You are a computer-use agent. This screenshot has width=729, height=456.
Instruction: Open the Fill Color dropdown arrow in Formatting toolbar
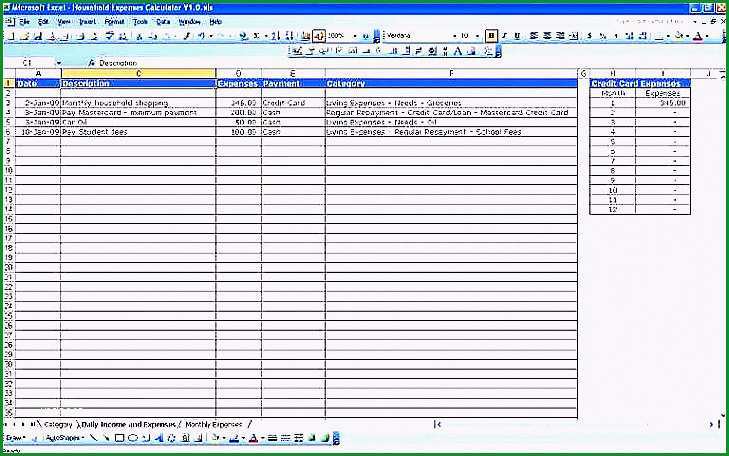coord(687,36)
